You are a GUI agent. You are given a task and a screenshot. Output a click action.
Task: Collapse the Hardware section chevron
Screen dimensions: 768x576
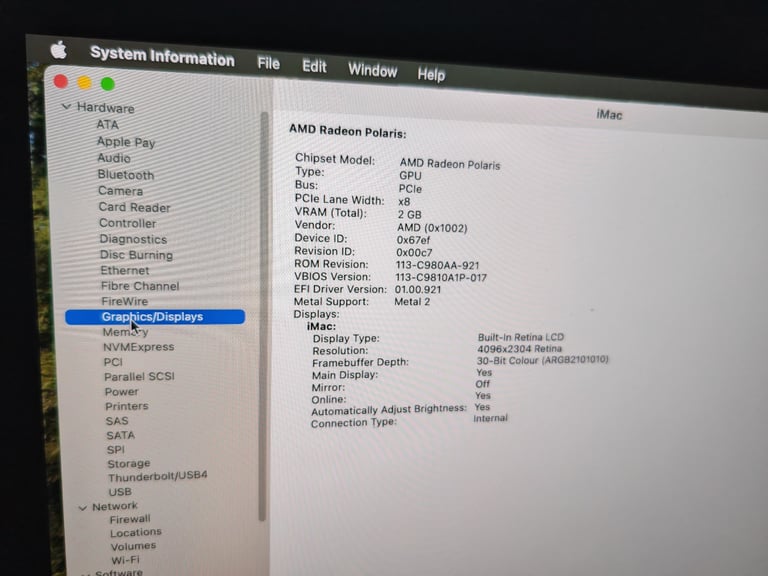tap(66, 106)
